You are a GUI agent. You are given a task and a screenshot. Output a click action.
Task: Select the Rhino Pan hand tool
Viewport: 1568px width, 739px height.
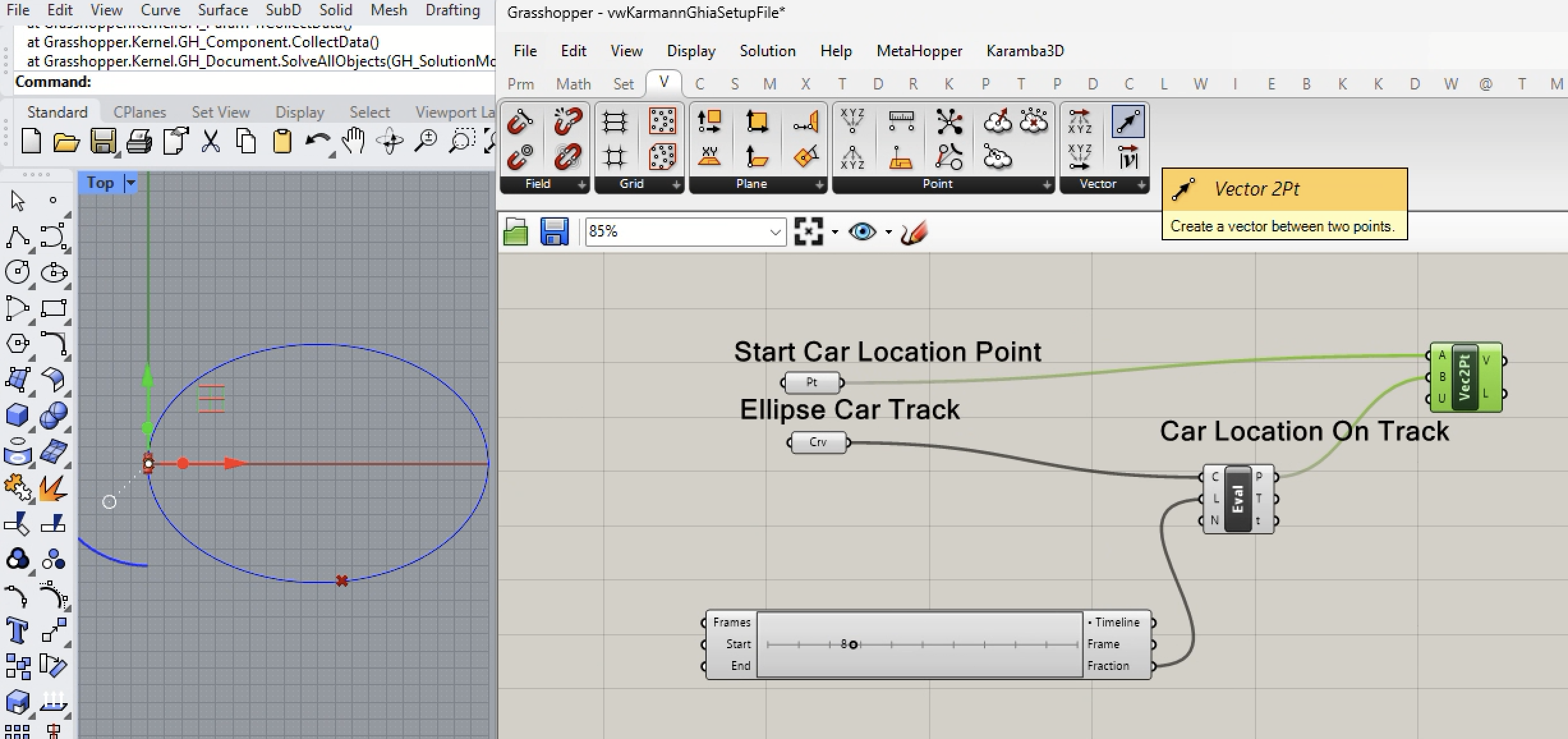[x=353, y=141]
